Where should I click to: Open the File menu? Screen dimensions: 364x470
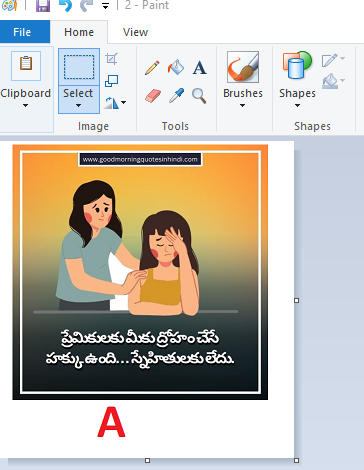pos(22,32)
